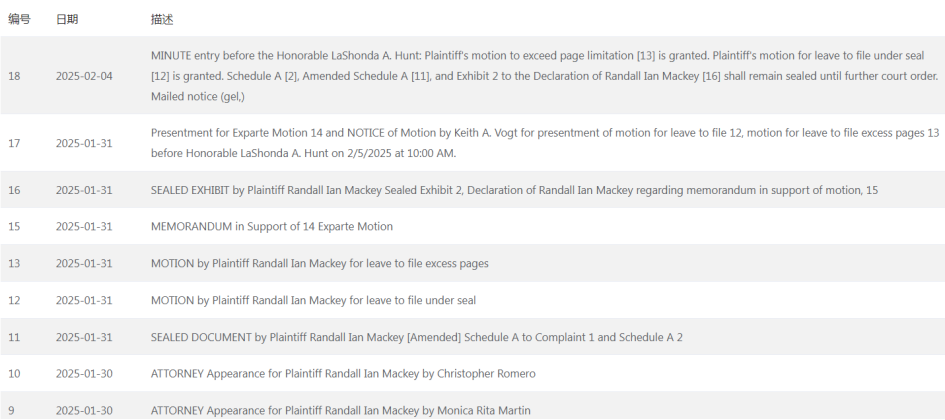Select the MINUTE entry description for entry 18
Image resolution: width=945 pixels, height=420 pixels.
pyautogui.click(x=544, y=76)
